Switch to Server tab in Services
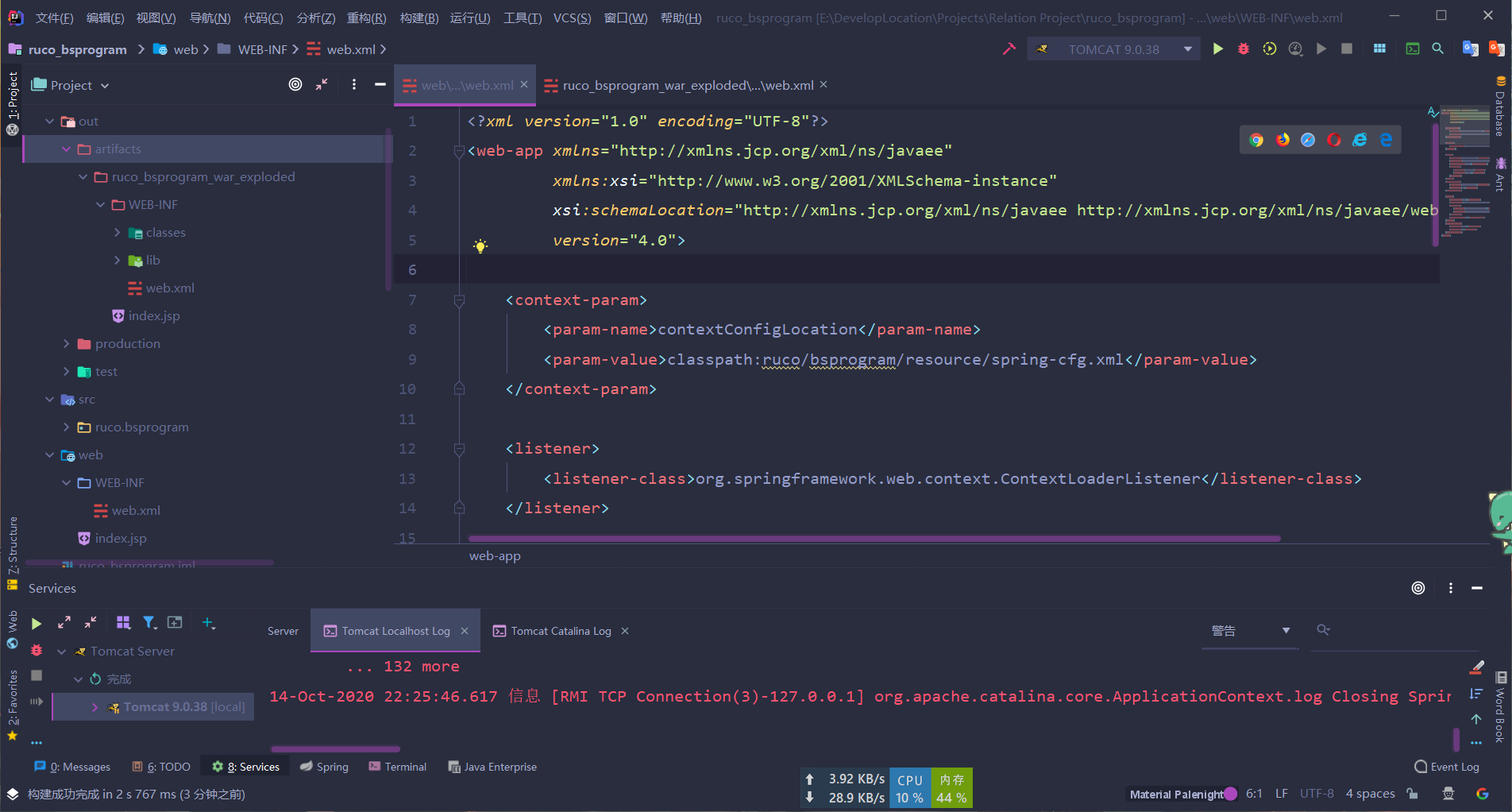 (x=283, y=631)
